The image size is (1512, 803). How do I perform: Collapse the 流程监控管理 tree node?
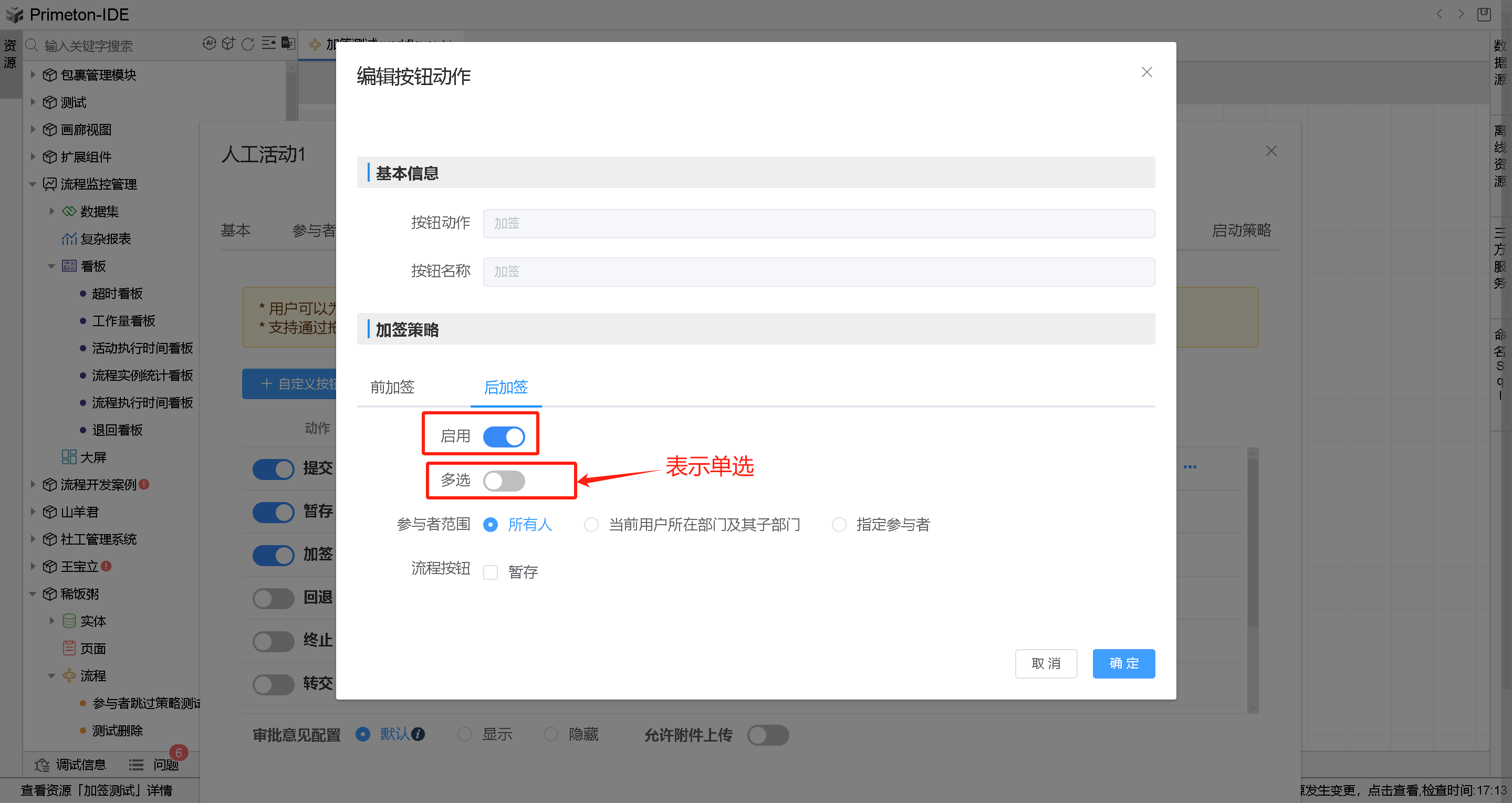coord(33,184)
